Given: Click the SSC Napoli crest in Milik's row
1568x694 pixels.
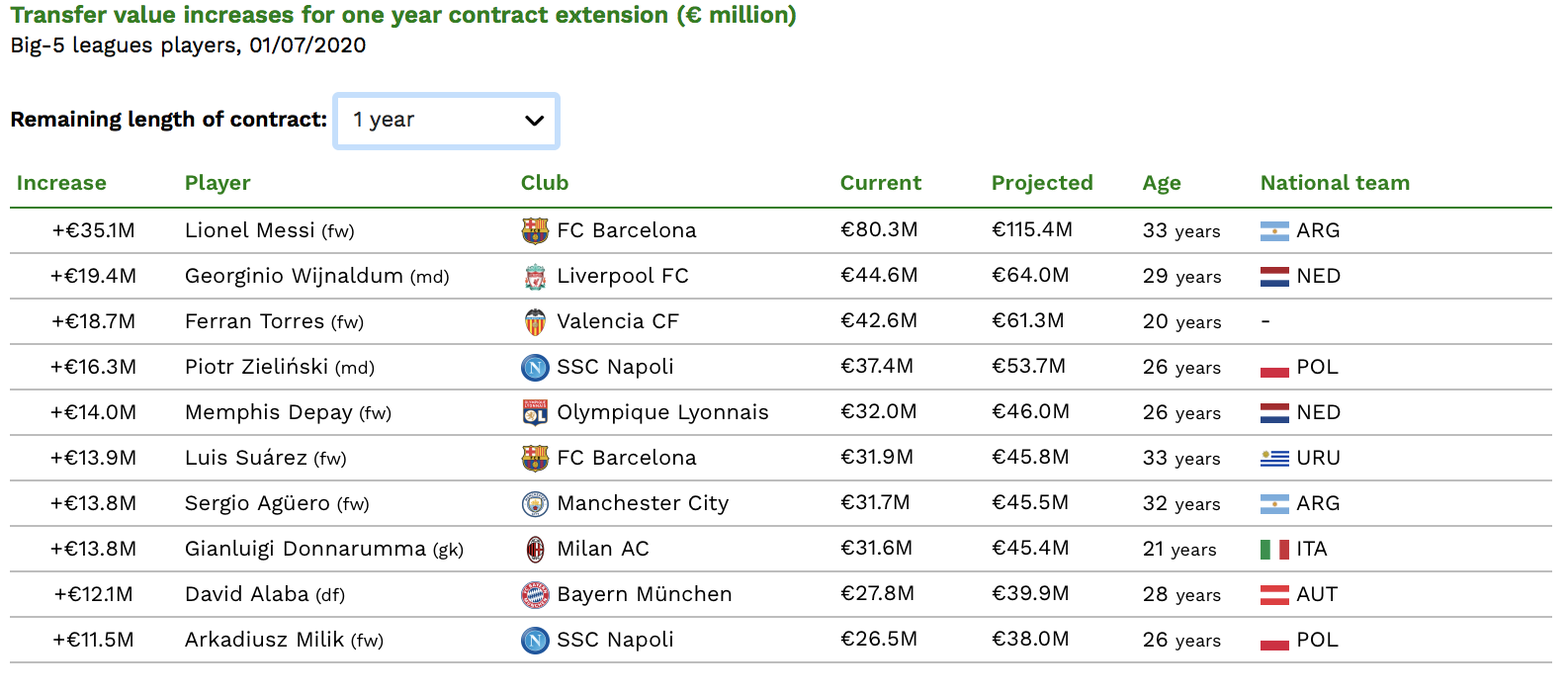Looking at the screenshot, I should pos(535,640).
